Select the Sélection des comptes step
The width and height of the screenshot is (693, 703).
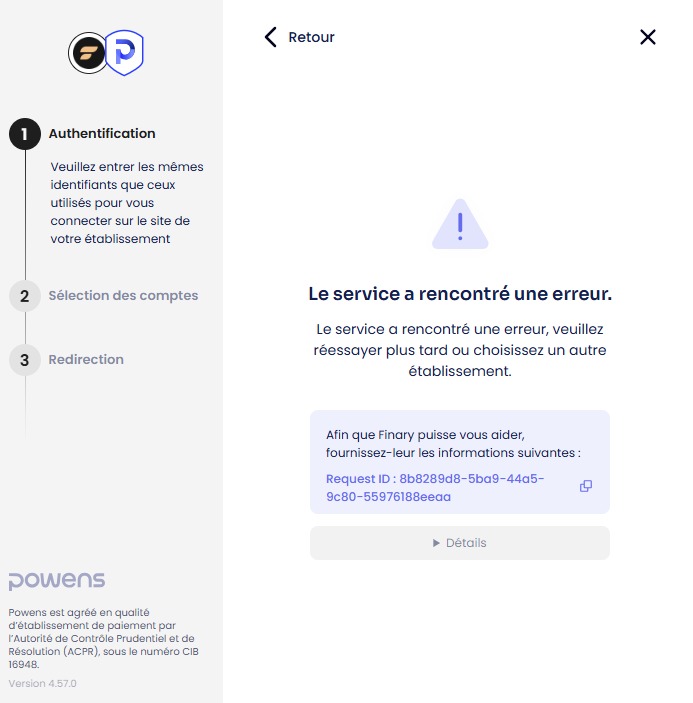pyautogui.click(x=123, y=296)
